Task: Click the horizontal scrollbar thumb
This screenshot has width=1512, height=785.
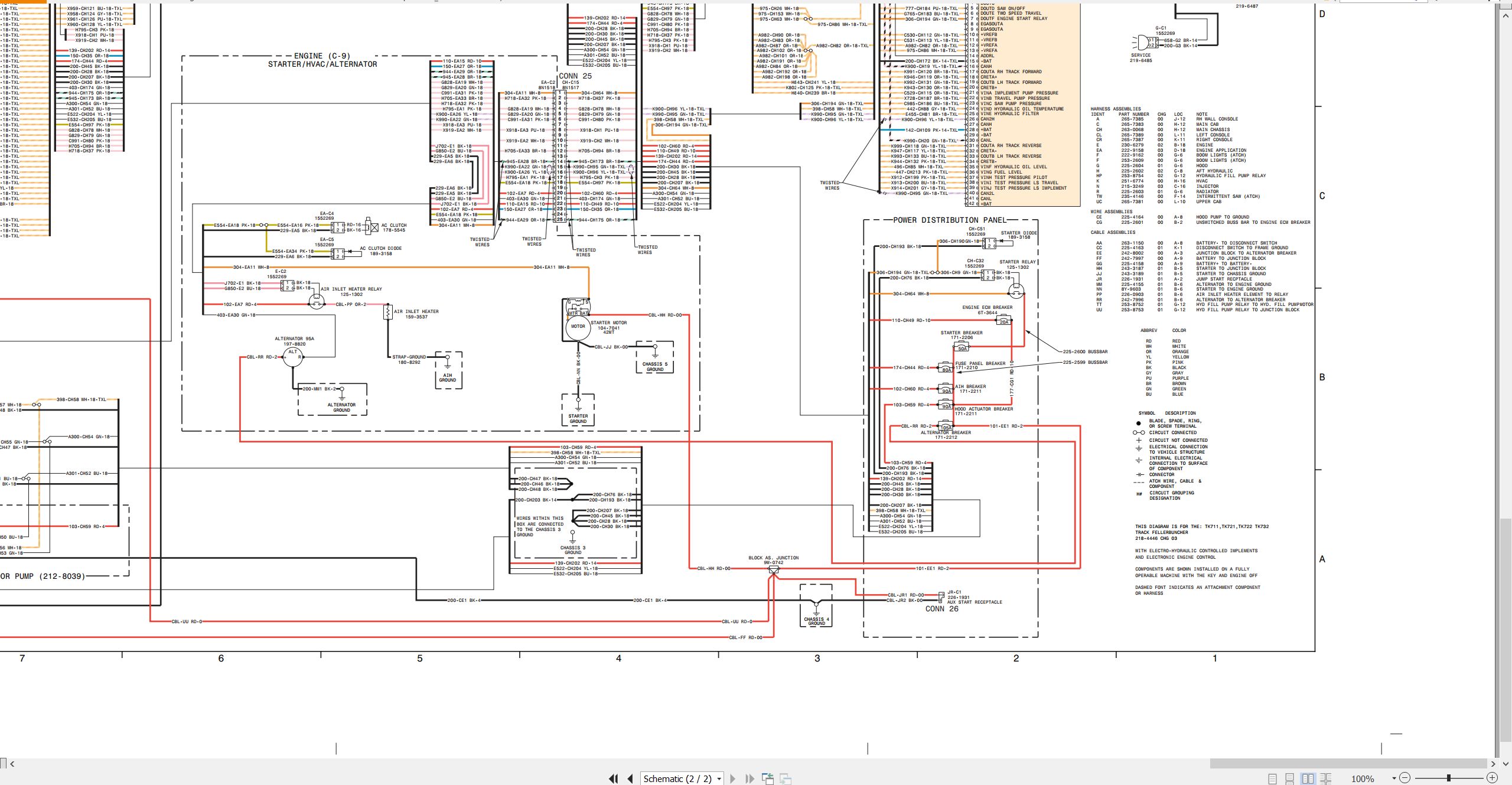Action: pos(1348,764)
